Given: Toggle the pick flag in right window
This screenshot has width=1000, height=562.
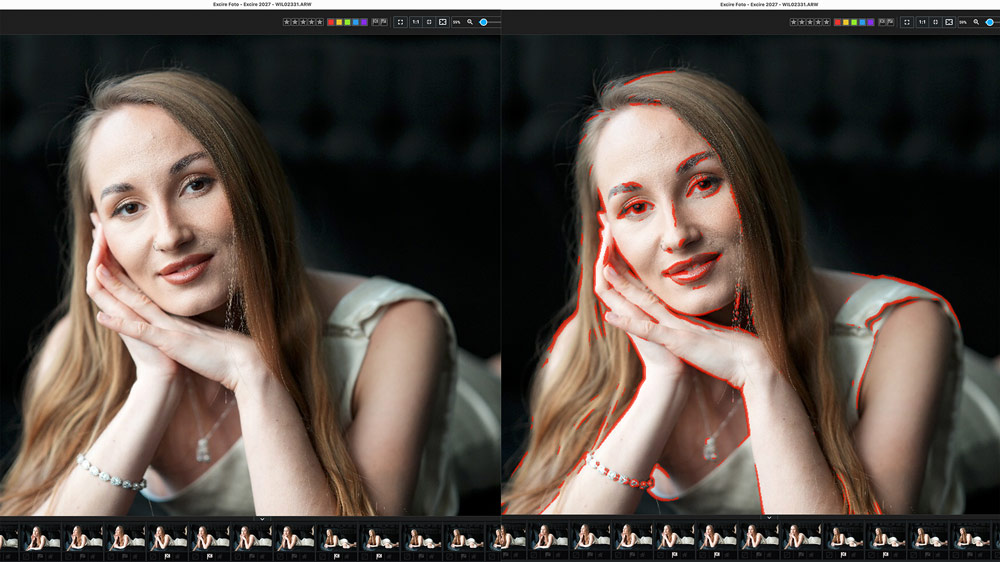Looking at the screenshot, I should click(x=882, y=22).
